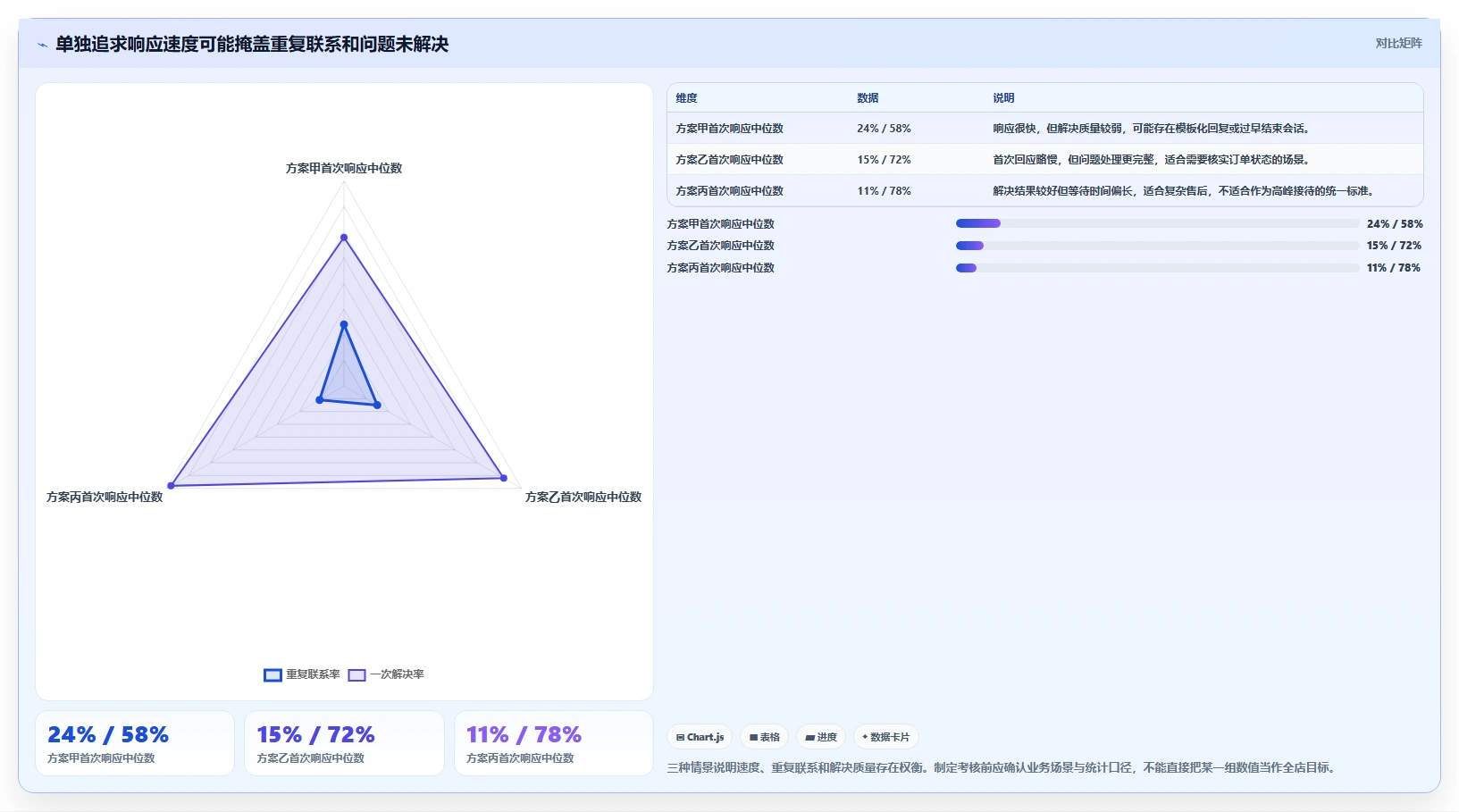Image resolution: width=1459 pixels, height=812 pixels.
Task: Select the 表格 tag chip
Action: (764, 737)
